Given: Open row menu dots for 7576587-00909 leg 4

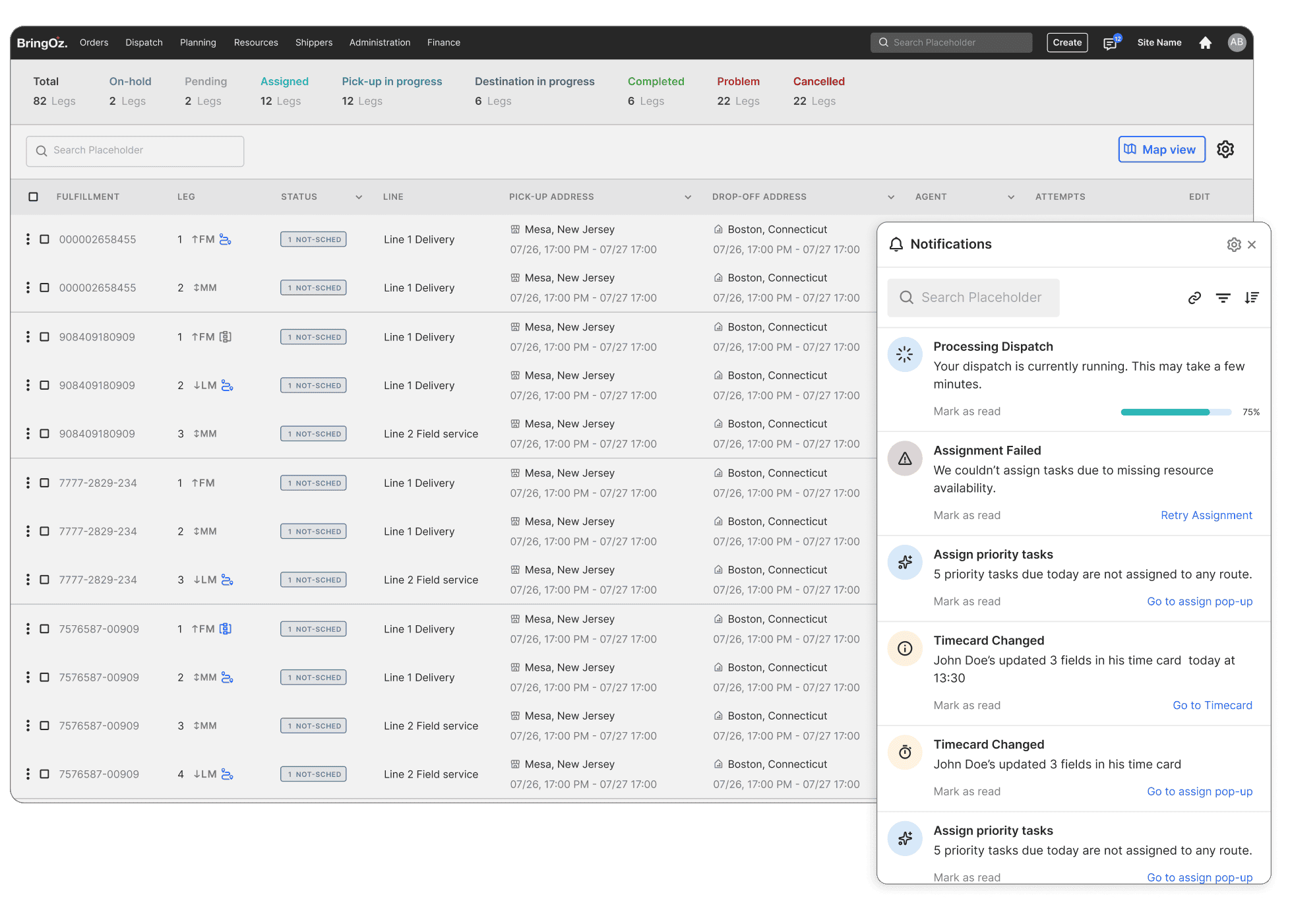Looking at the screenshot, I should coord(28,774).
